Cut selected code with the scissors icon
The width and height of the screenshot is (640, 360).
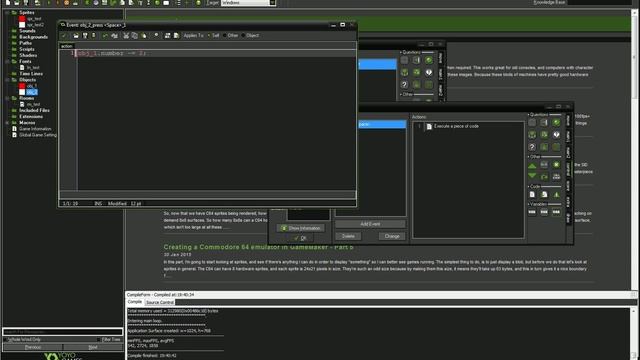click(126, 36)
